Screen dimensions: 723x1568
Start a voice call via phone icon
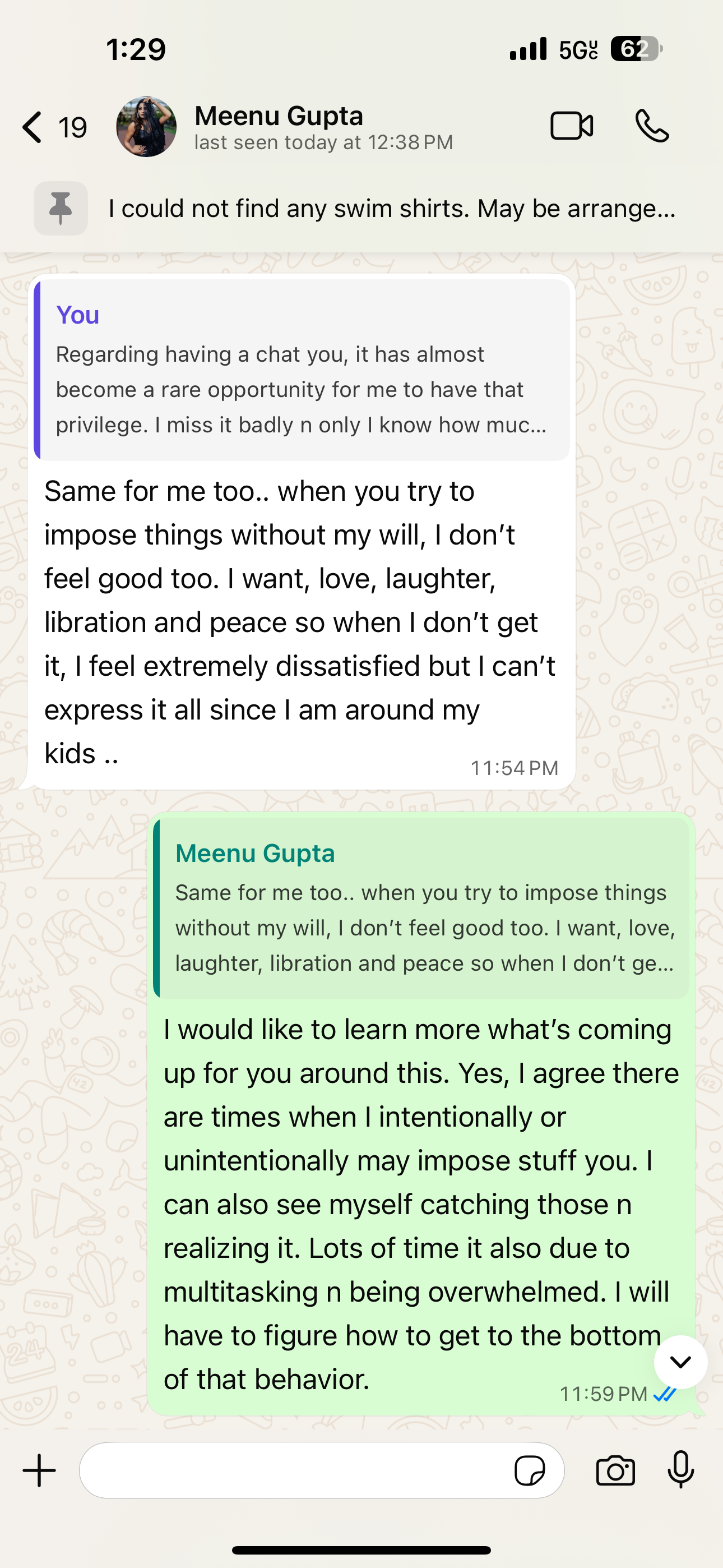point(652,126)
